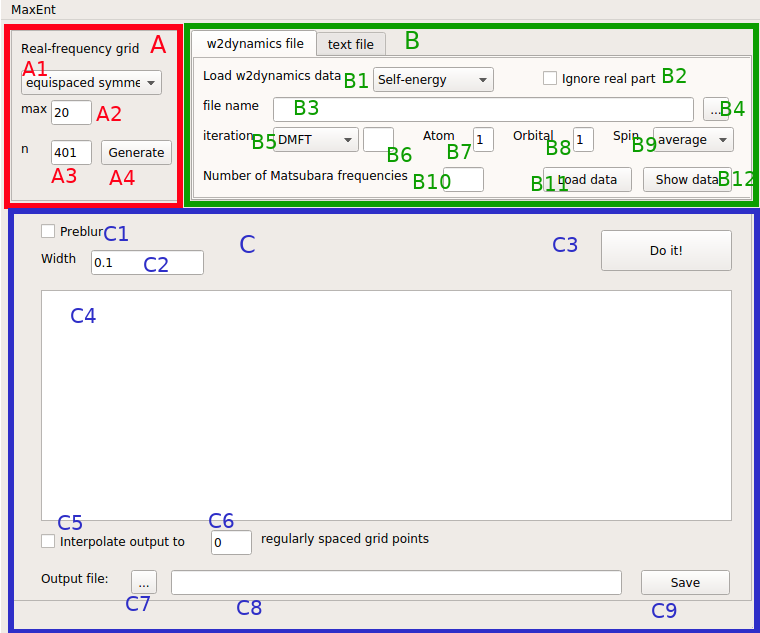This screenshot has height=633, width=760.
Task: Open the DMFT iteration dropdown
Action: coord(316,140)
